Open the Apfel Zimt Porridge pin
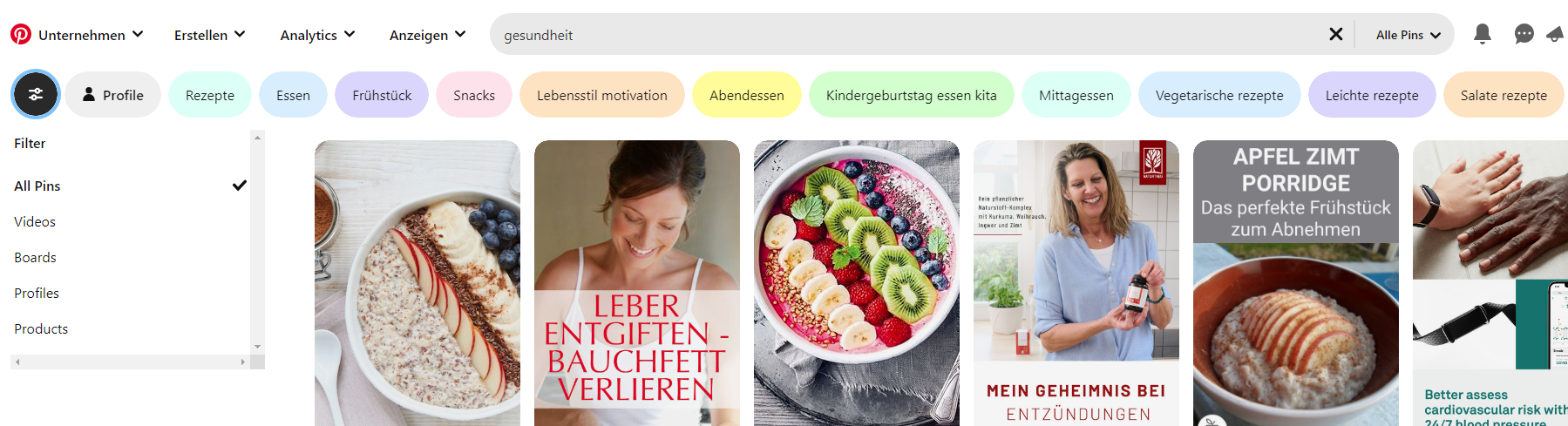1568x426 pixels. [1296, 283]
